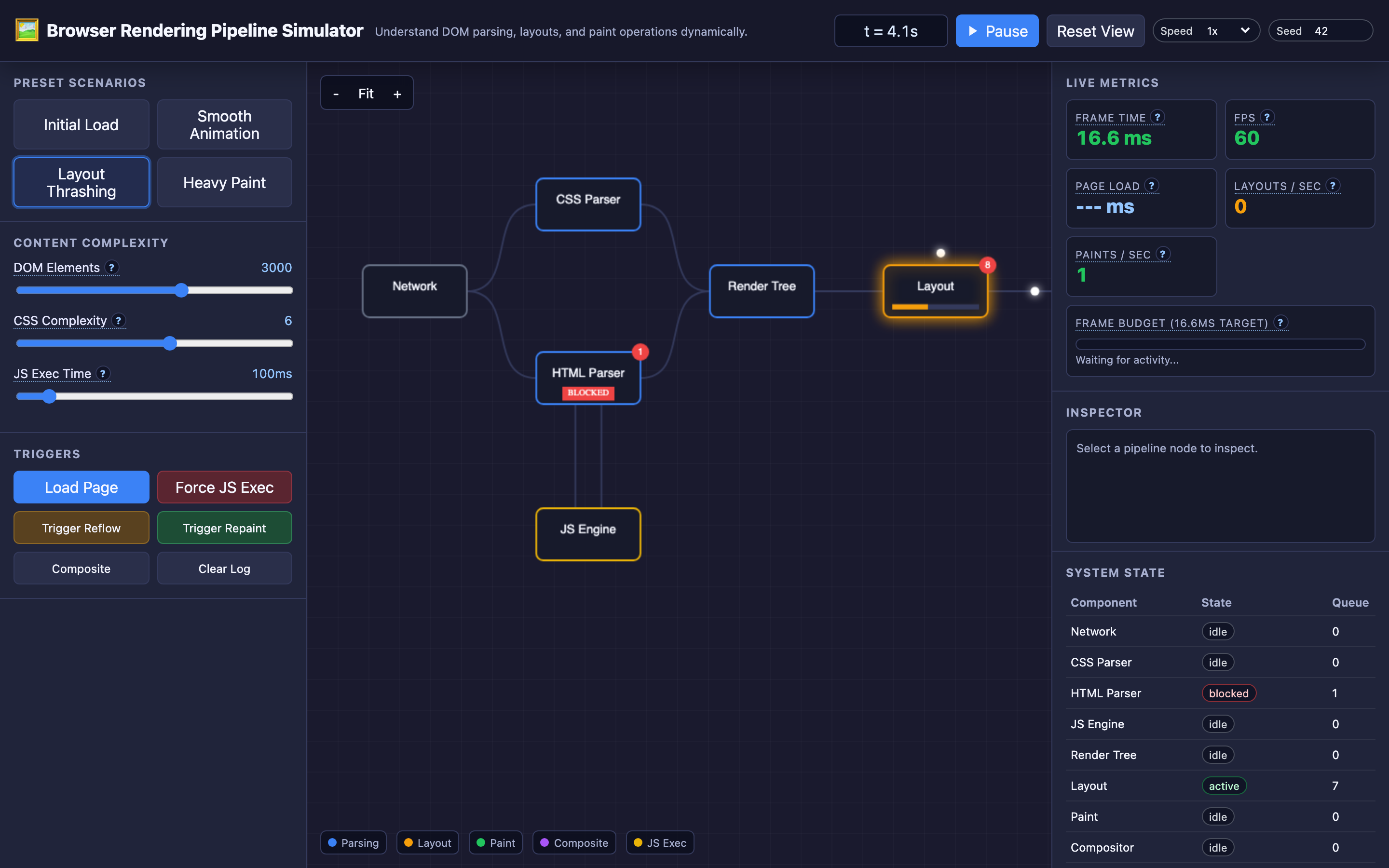
Task: Toggle the JS Exec legend chip
Action: [660, 843]
